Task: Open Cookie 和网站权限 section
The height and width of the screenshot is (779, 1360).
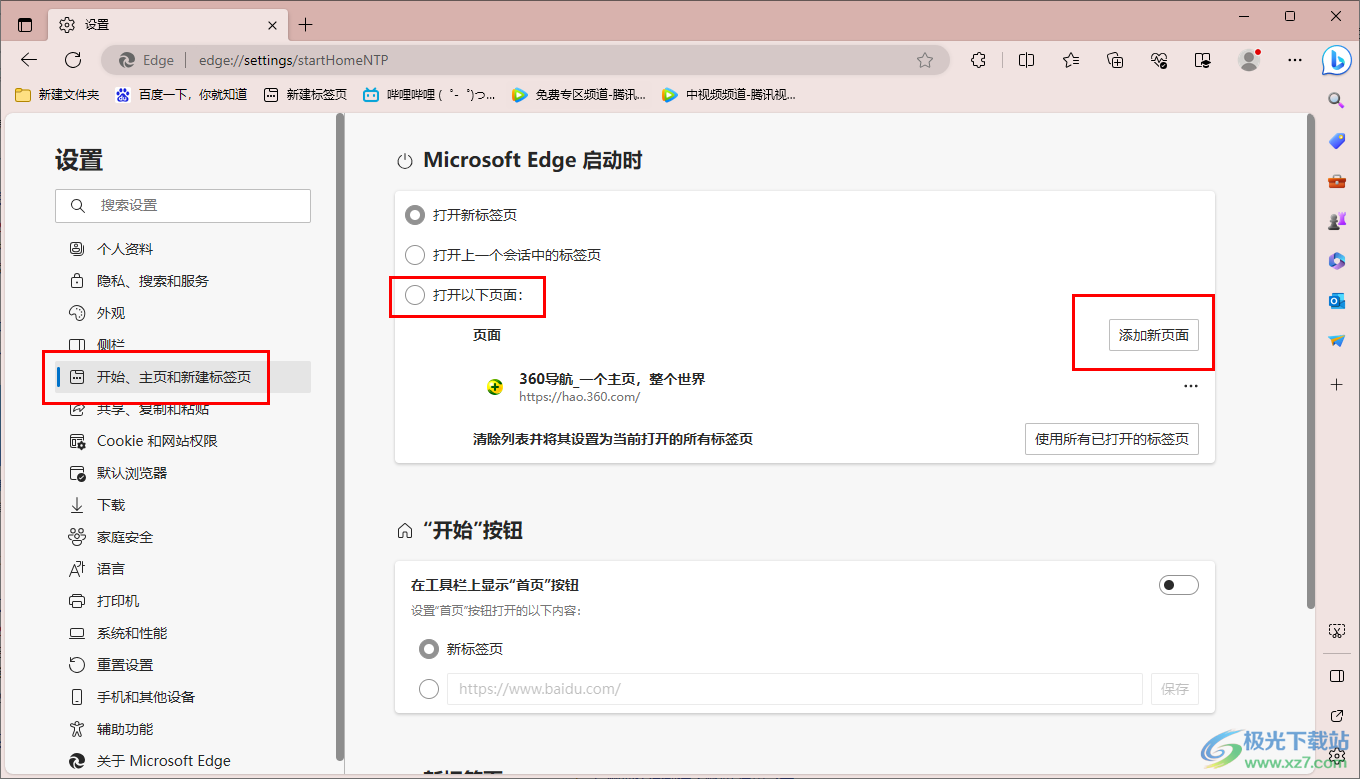Action: (183, 441)
